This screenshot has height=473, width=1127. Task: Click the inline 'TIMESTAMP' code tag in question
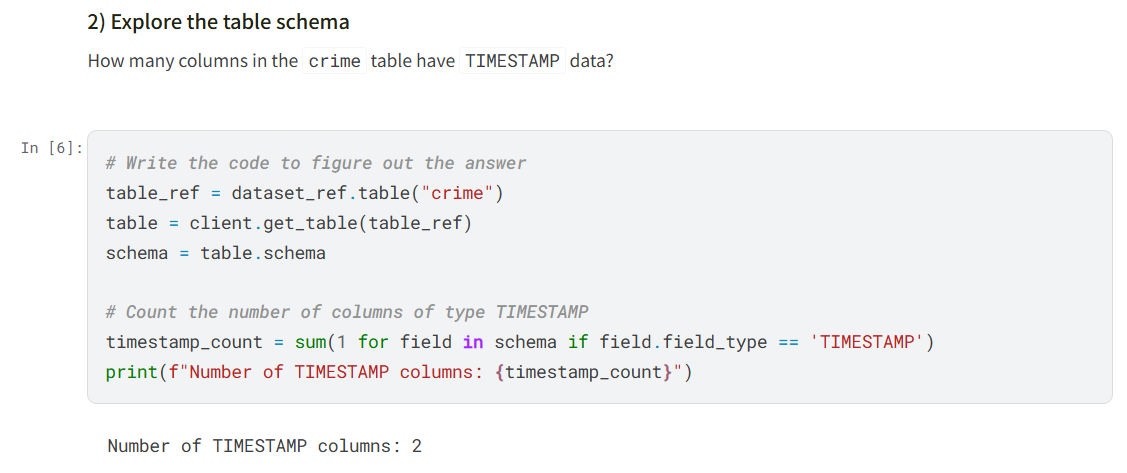tap(512, 61)
